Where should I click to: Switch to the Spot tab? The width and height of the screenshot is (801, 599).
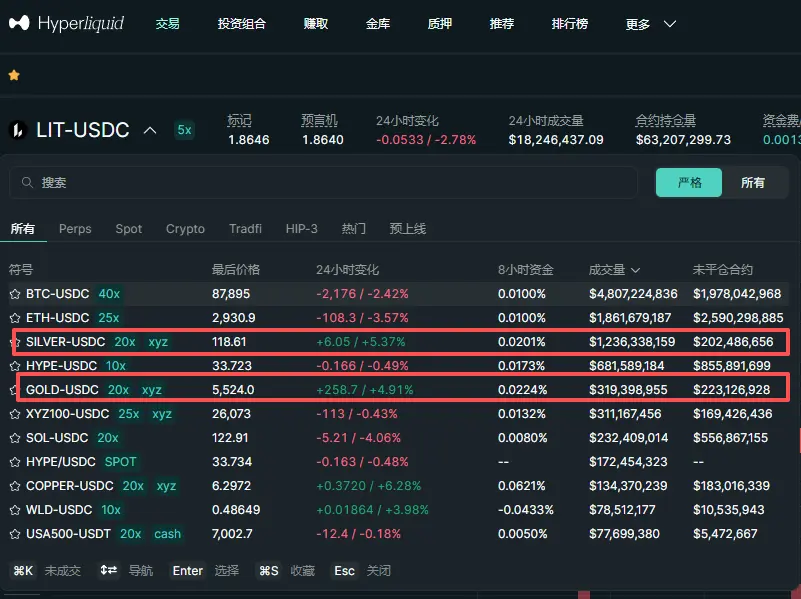129,229
